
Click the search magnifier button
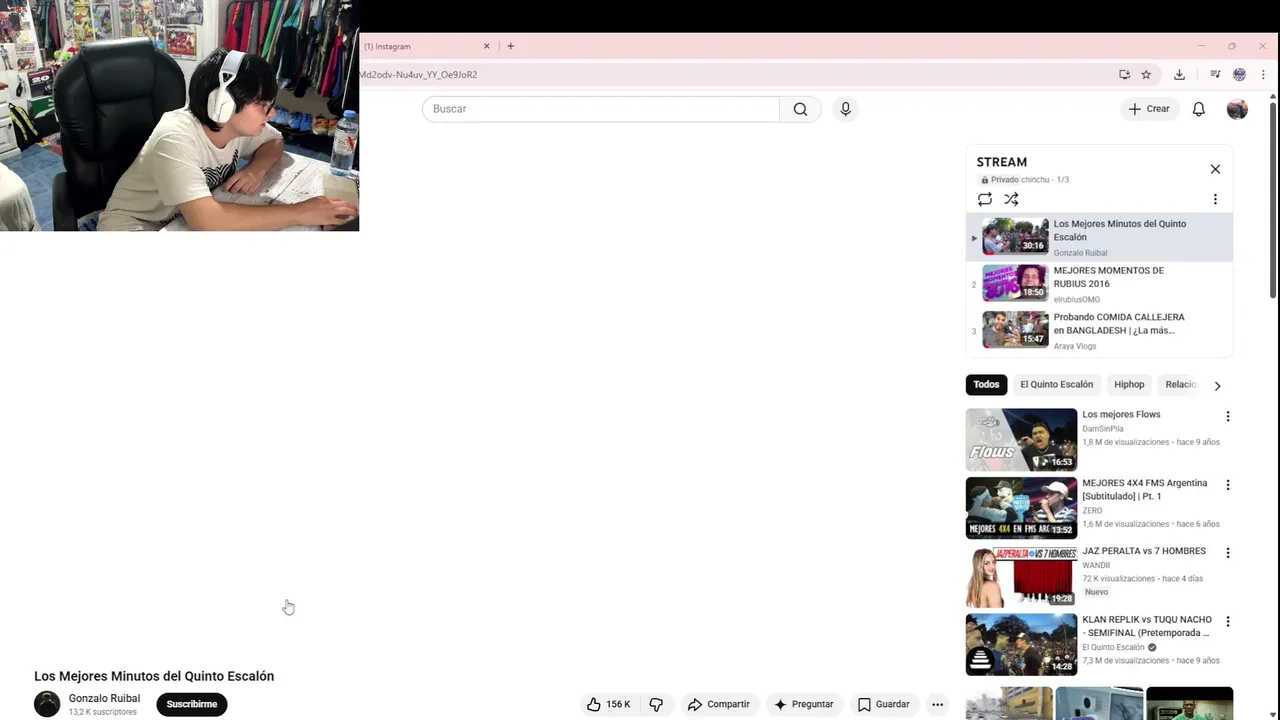[x=800, y=109]
